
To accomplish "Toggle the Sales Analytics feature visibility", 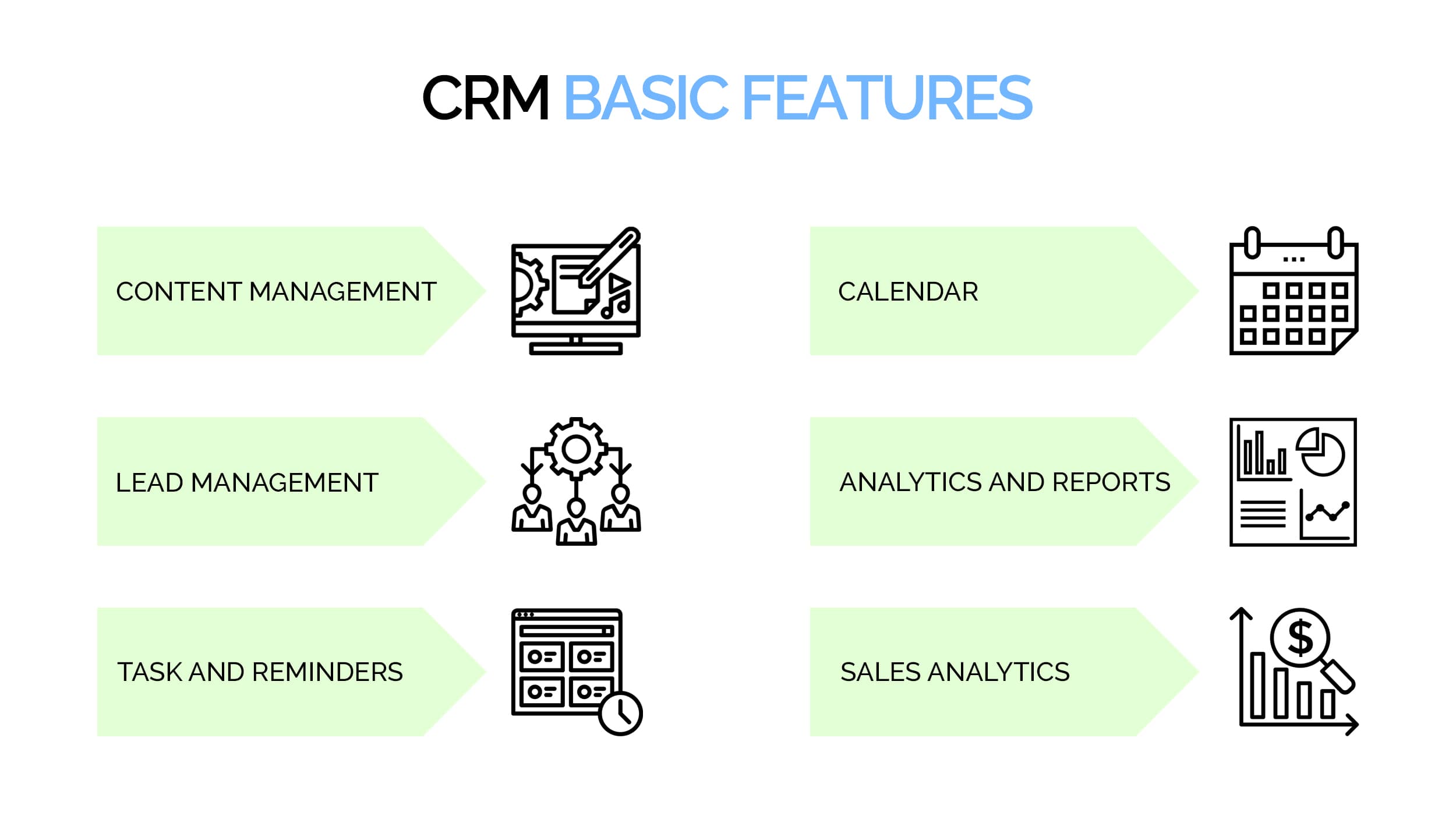I will (981, 671).
